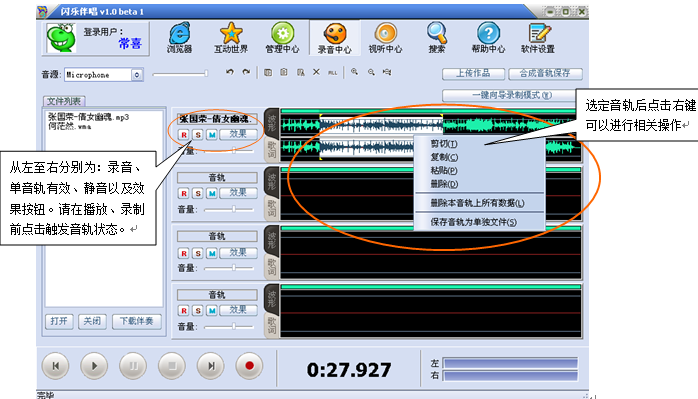Open 软件设置 notepad icon

click(538, 38)
